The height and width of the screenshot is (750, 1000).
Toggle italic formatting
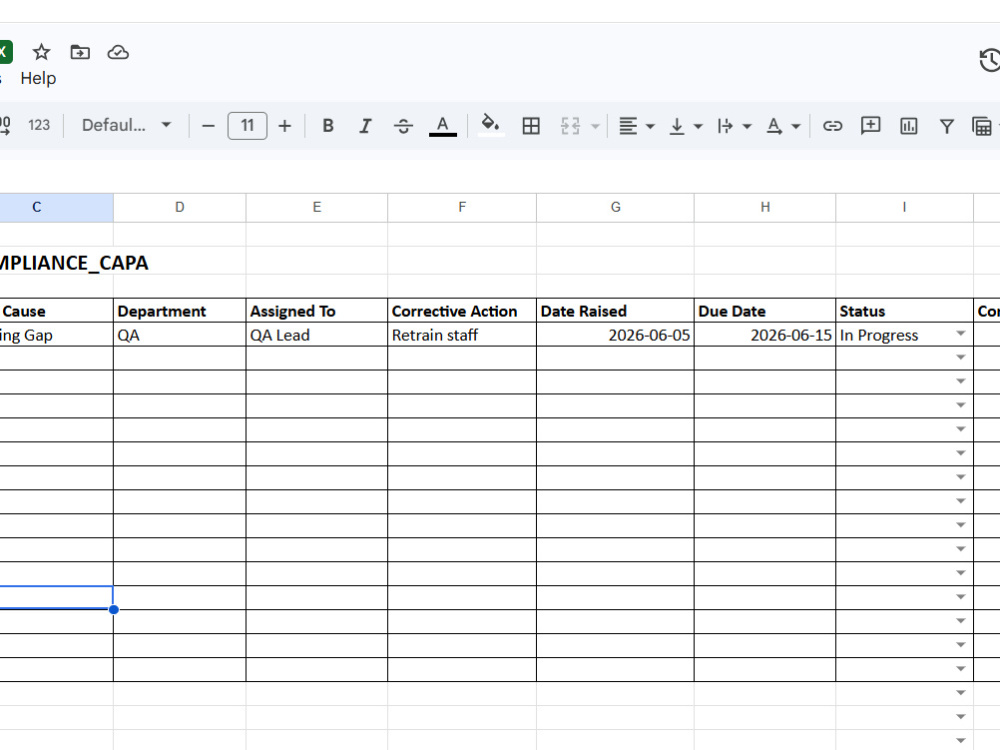365,126
